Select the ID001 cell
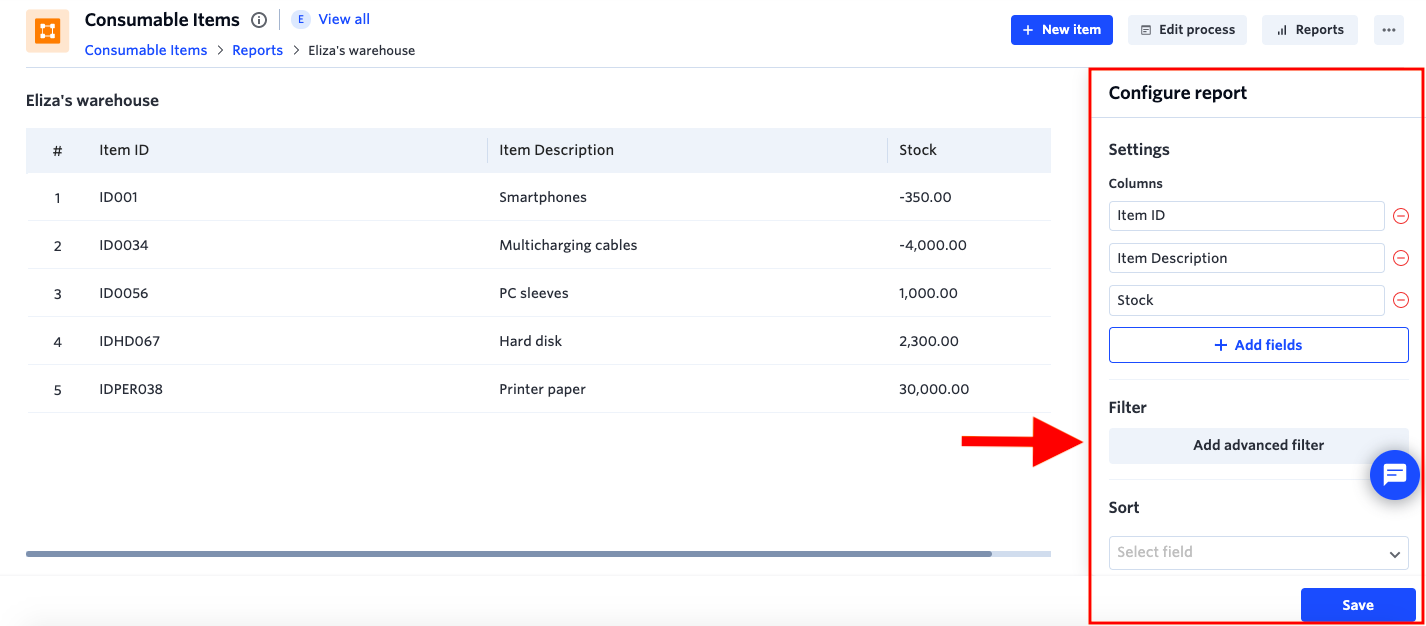 pyautogui.click(x=118, y=197)
